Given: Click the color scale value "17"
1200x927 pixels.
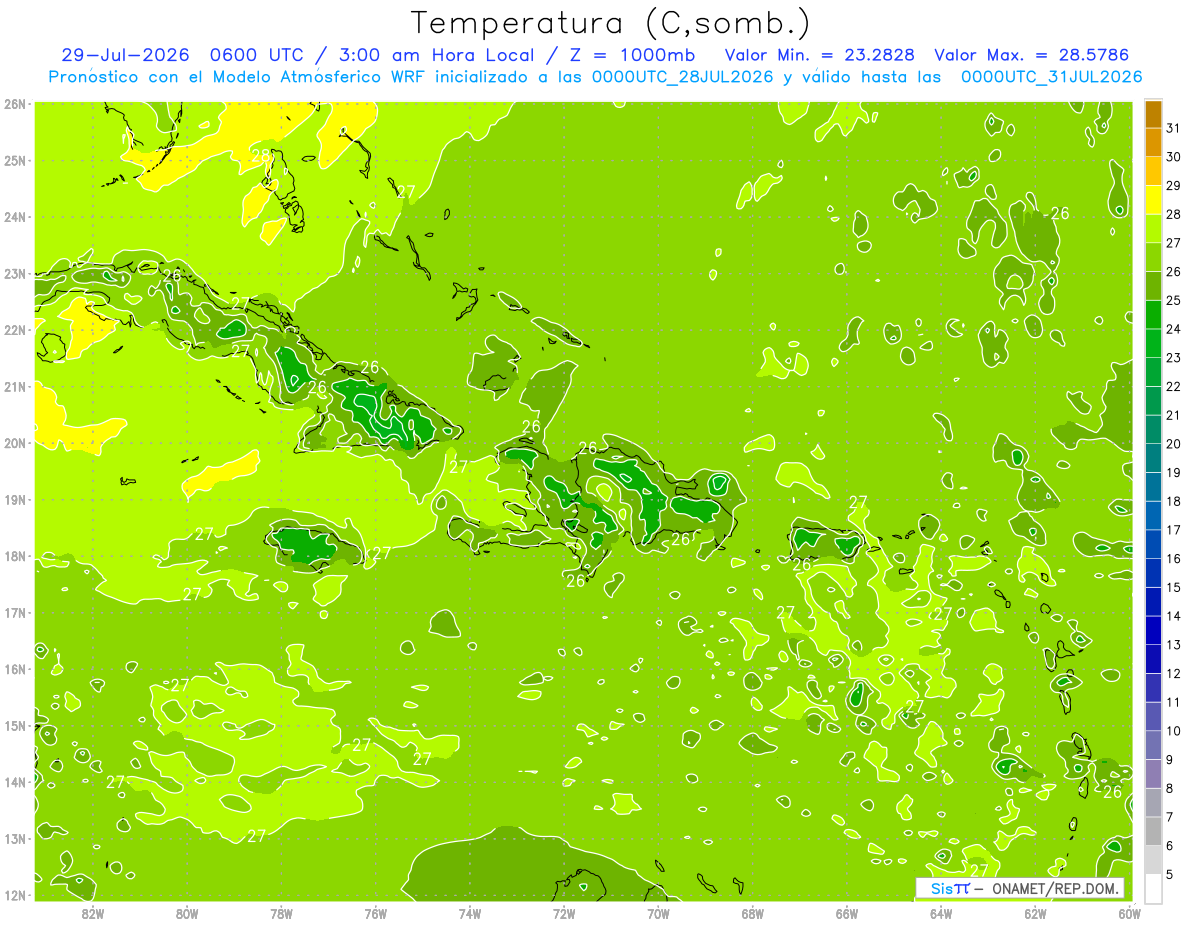Looking at the screenshot, I should tap(1173, 530).
